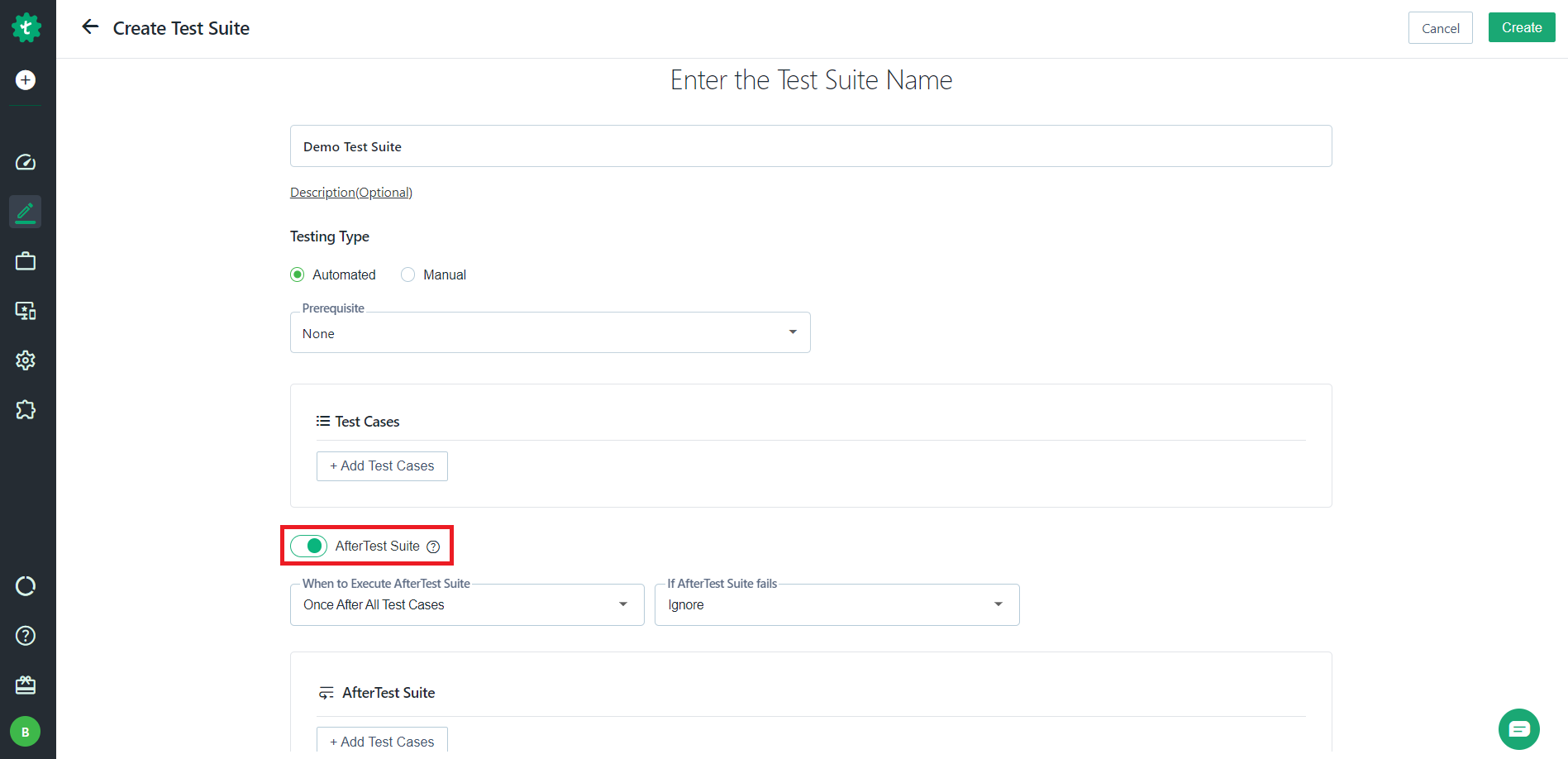This screenshot has height=759, width=1568.
Task: Click the back arrow beside Create Test Suite
Action: coord(90,27)
